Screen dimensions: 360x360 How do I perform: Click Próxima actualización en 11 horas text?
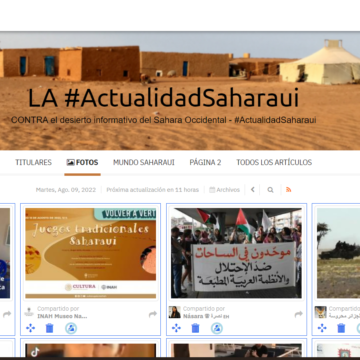153,190
